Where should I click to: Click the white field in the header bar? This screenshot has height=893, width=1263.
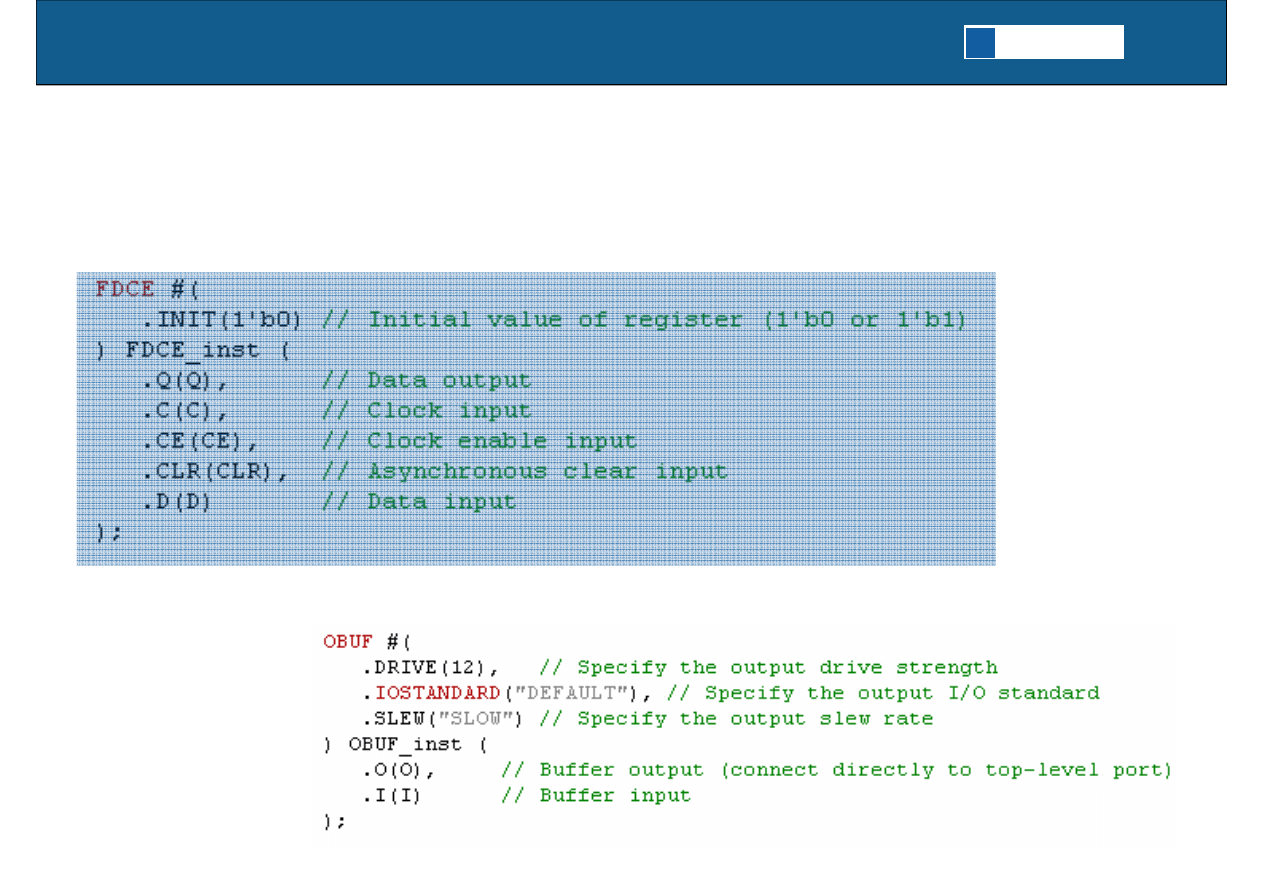click(1059, 43)
